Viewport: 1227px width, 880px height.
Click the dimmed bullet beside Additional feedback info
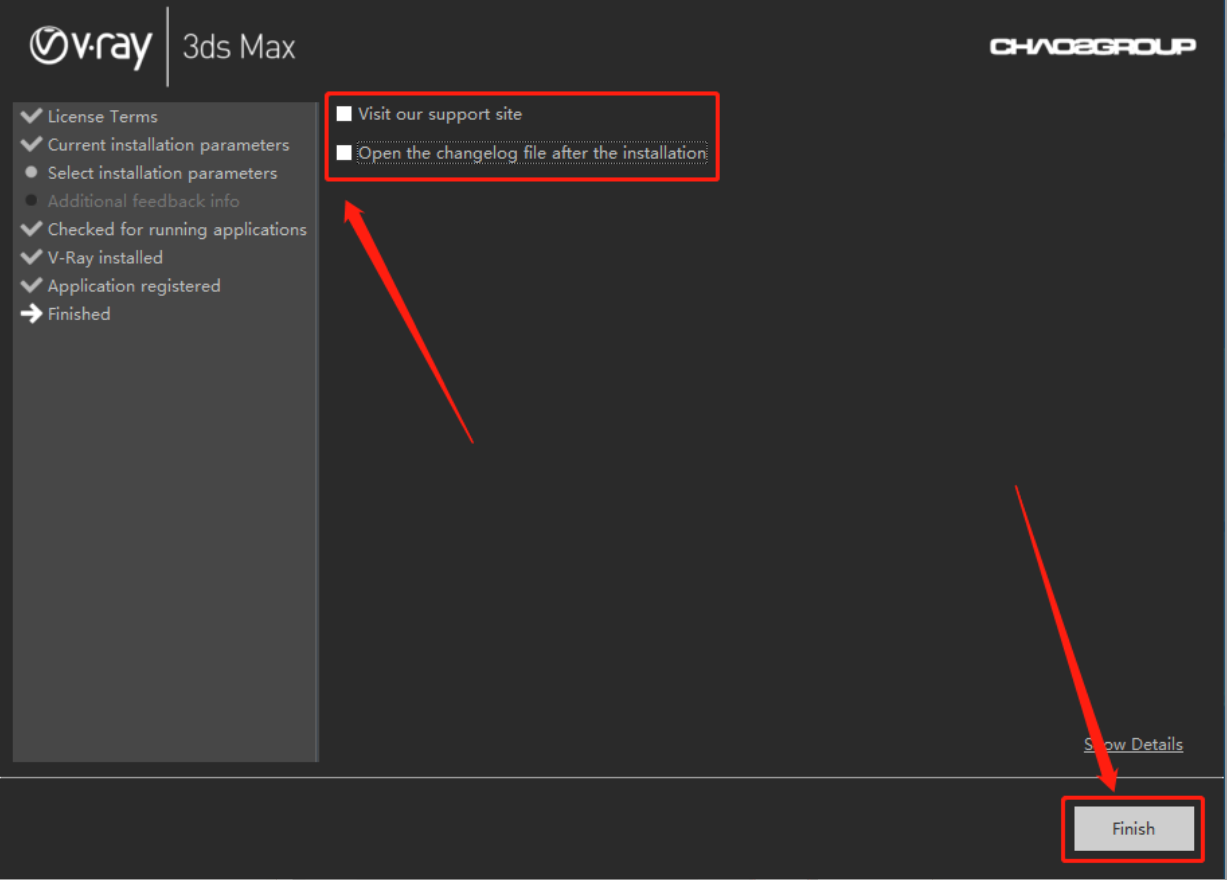pyautogui.click(x=31, y=201)
